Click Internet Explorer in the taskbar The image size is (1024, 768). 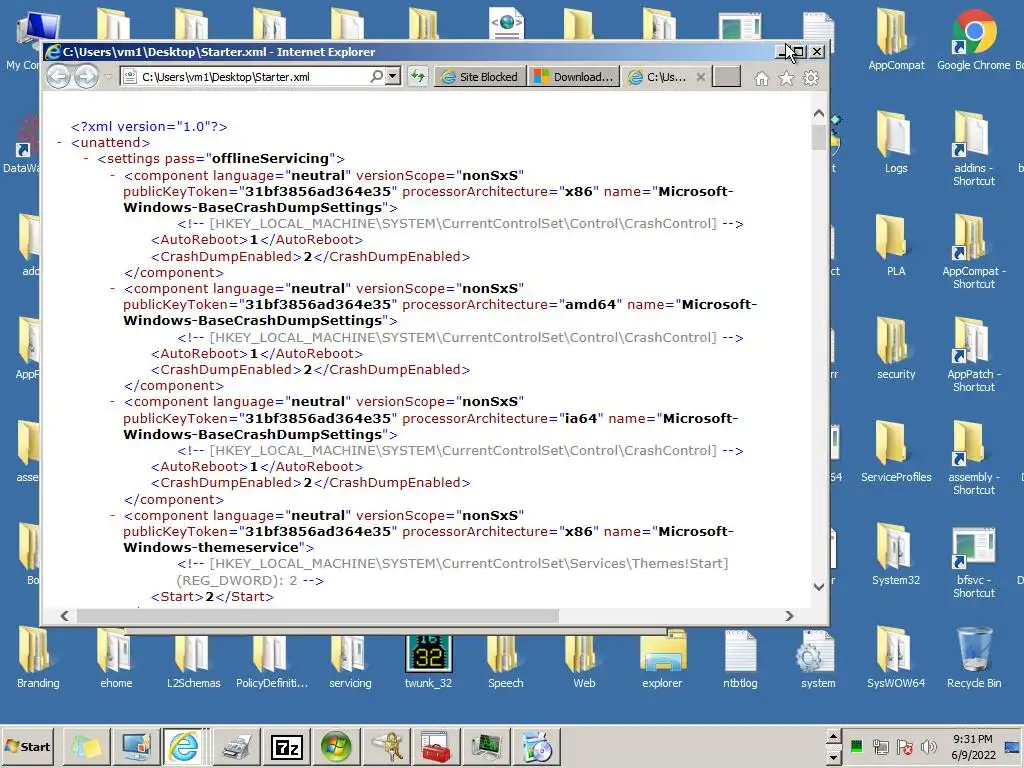click(184, 746)
